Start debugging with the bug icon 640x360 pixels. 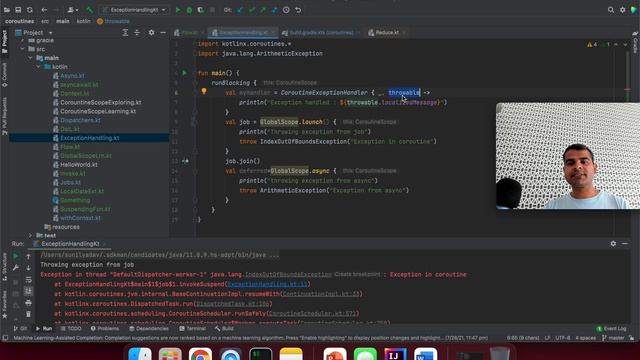(x=189, y=10)
